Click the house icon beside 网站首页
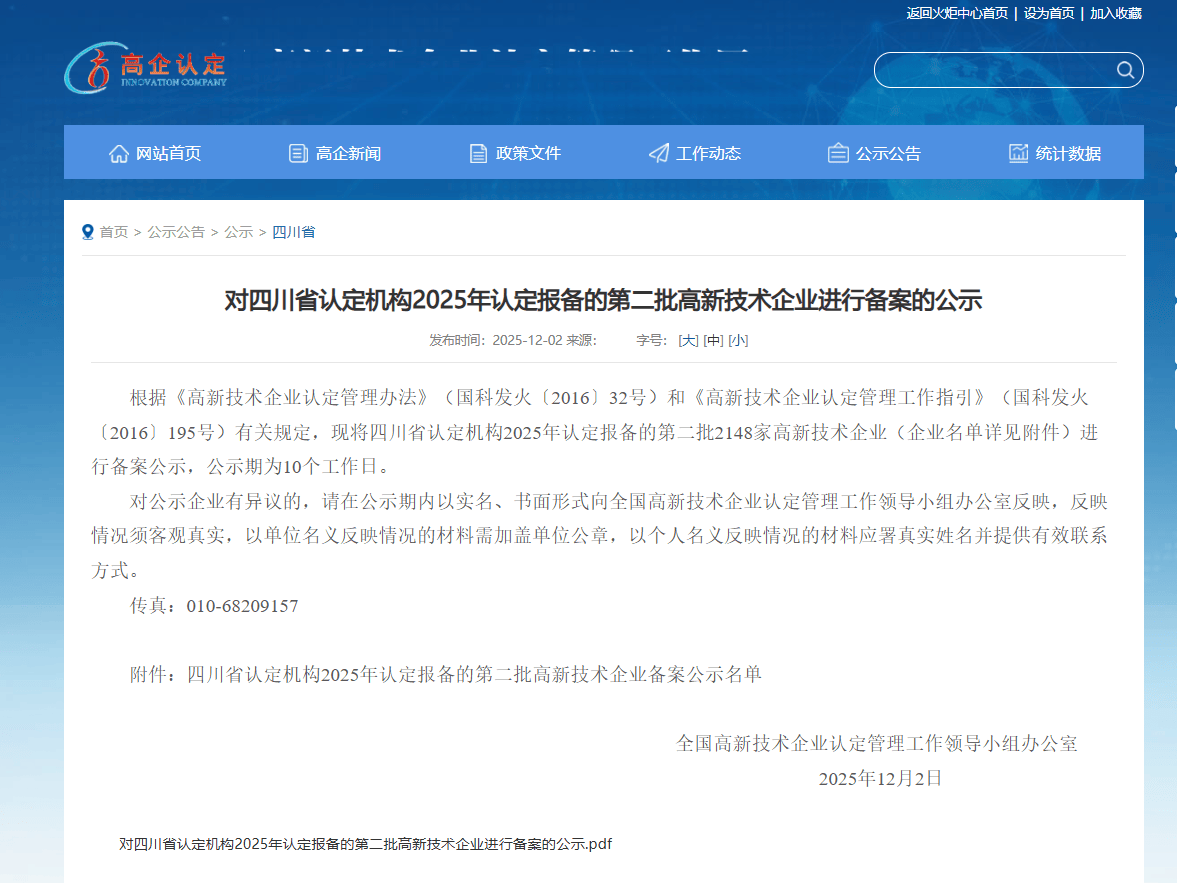Image resolution: width=1177 pixels, height=883 pixels. (x=118, y=152)
